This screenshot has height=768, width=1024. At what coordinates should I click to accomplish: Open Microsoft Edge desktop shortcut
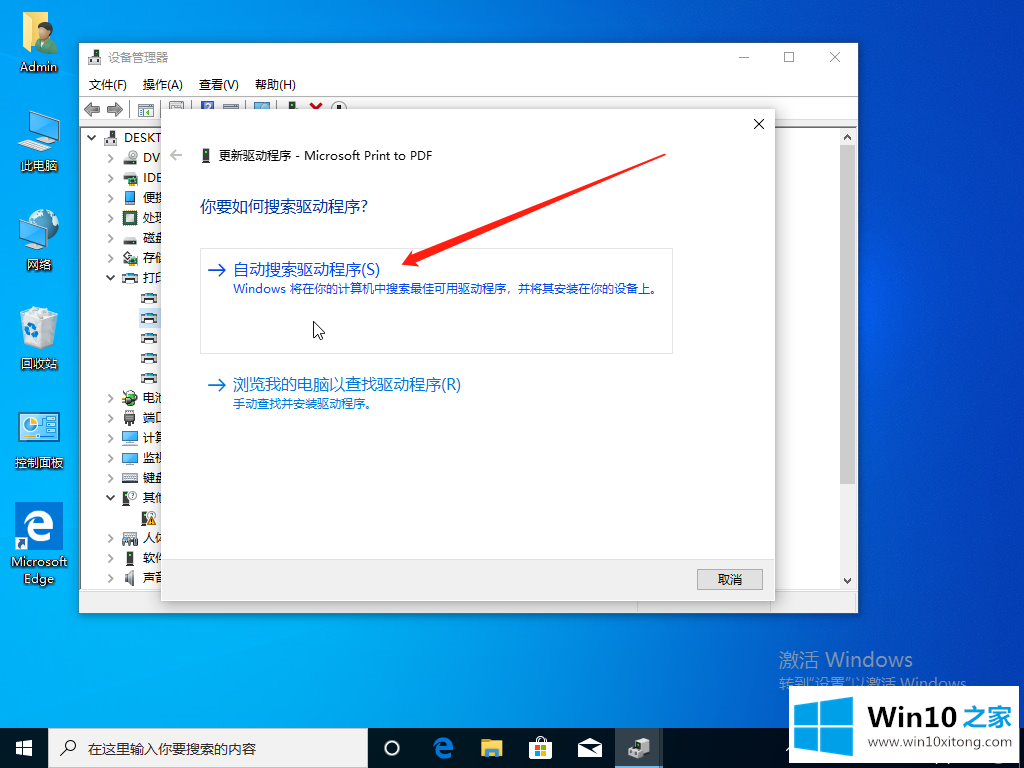click(x=39, y=544)
